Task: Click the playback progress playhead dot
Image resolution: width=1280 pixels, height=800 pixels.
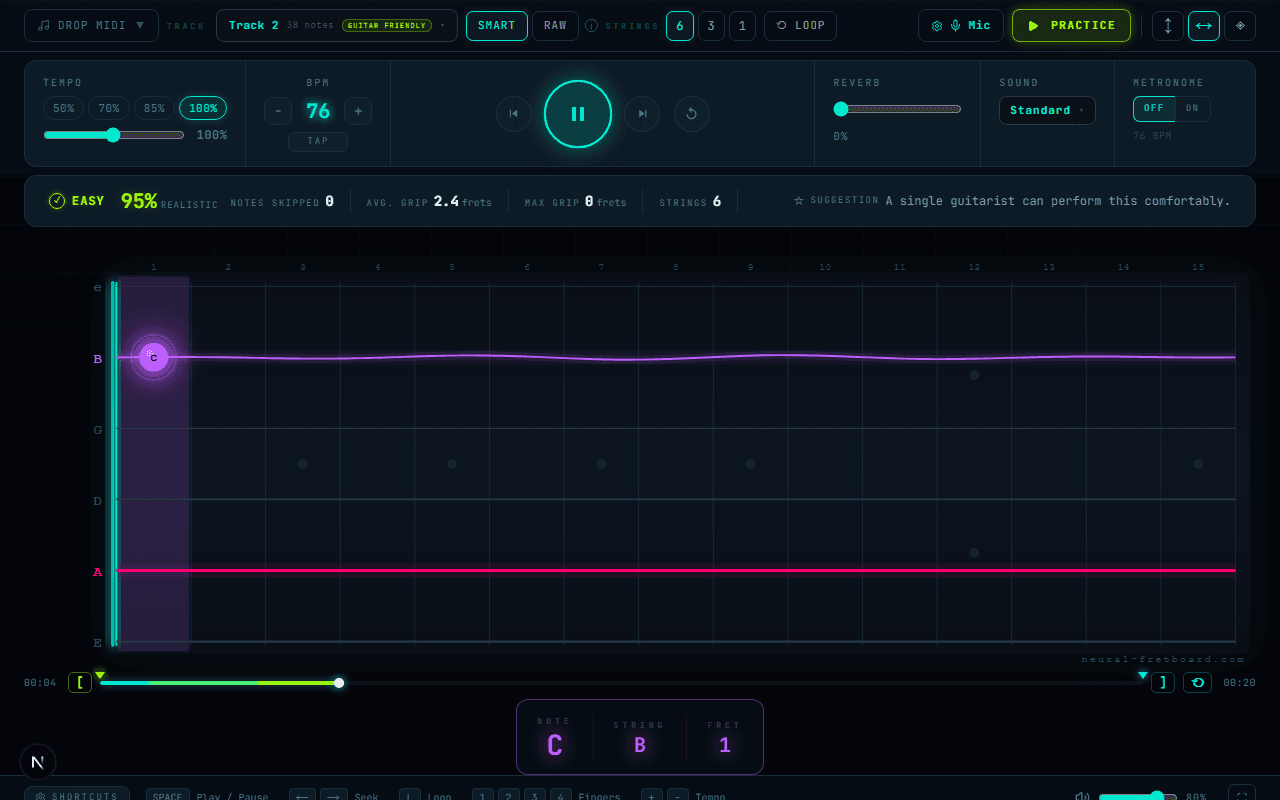Action: pyautogui.click(x=339, y=683)
